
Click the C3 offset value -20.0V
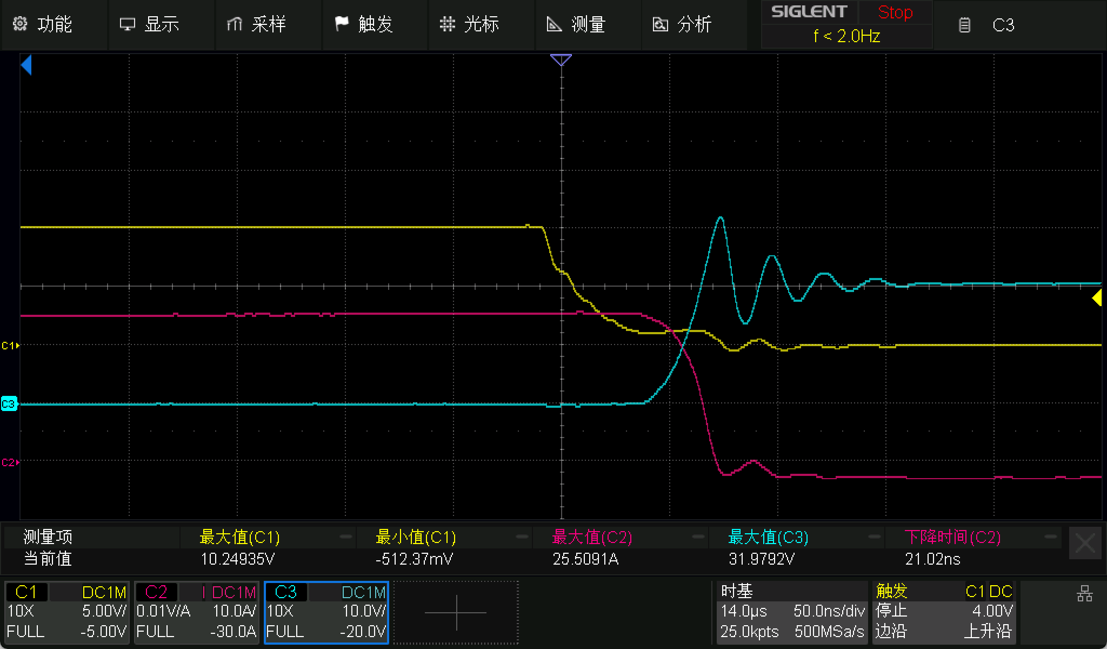(x=363, y=631)
